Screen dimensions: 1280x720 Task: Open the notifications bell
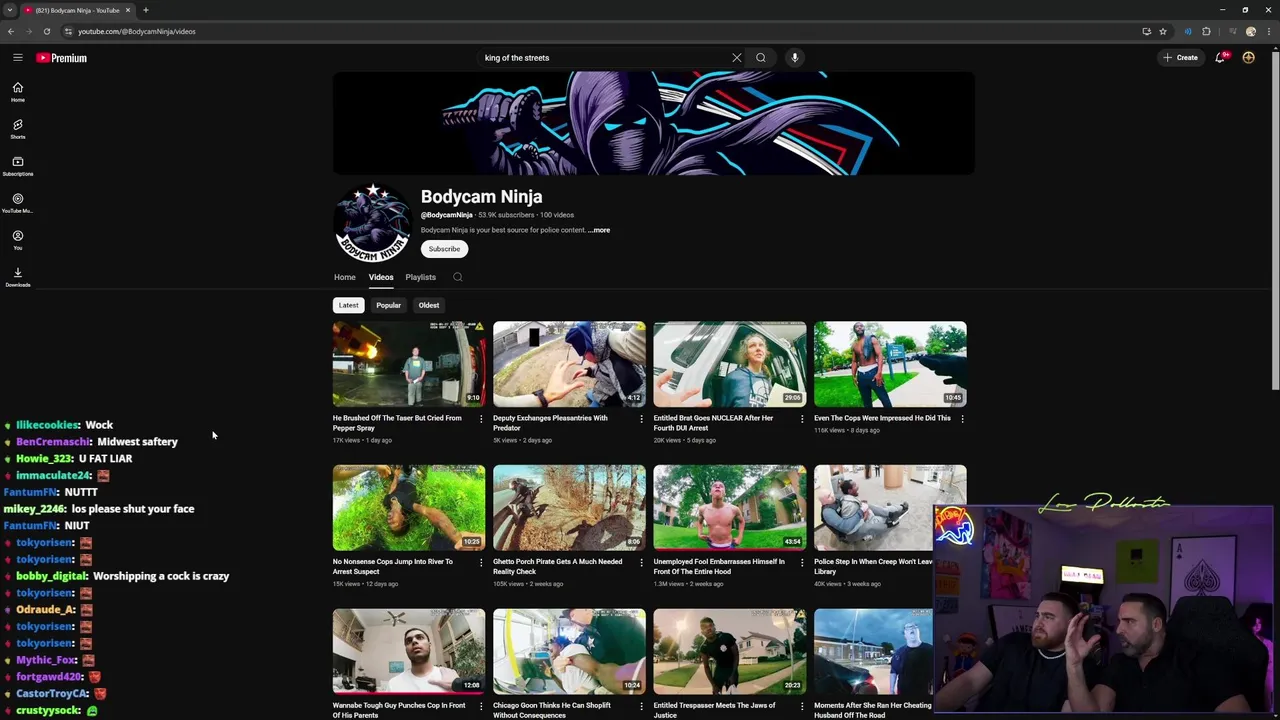[x=1220, y=58]
